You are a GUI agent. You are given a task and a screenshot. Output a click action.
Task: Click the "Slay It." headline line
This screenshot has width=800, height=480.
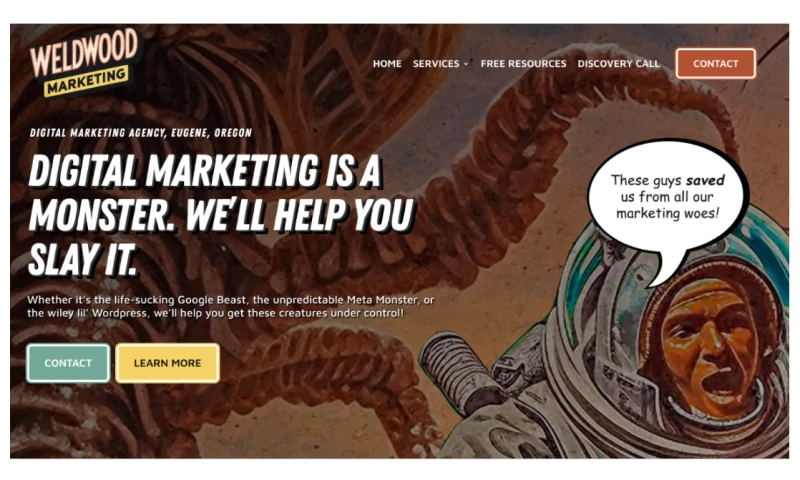83,260
